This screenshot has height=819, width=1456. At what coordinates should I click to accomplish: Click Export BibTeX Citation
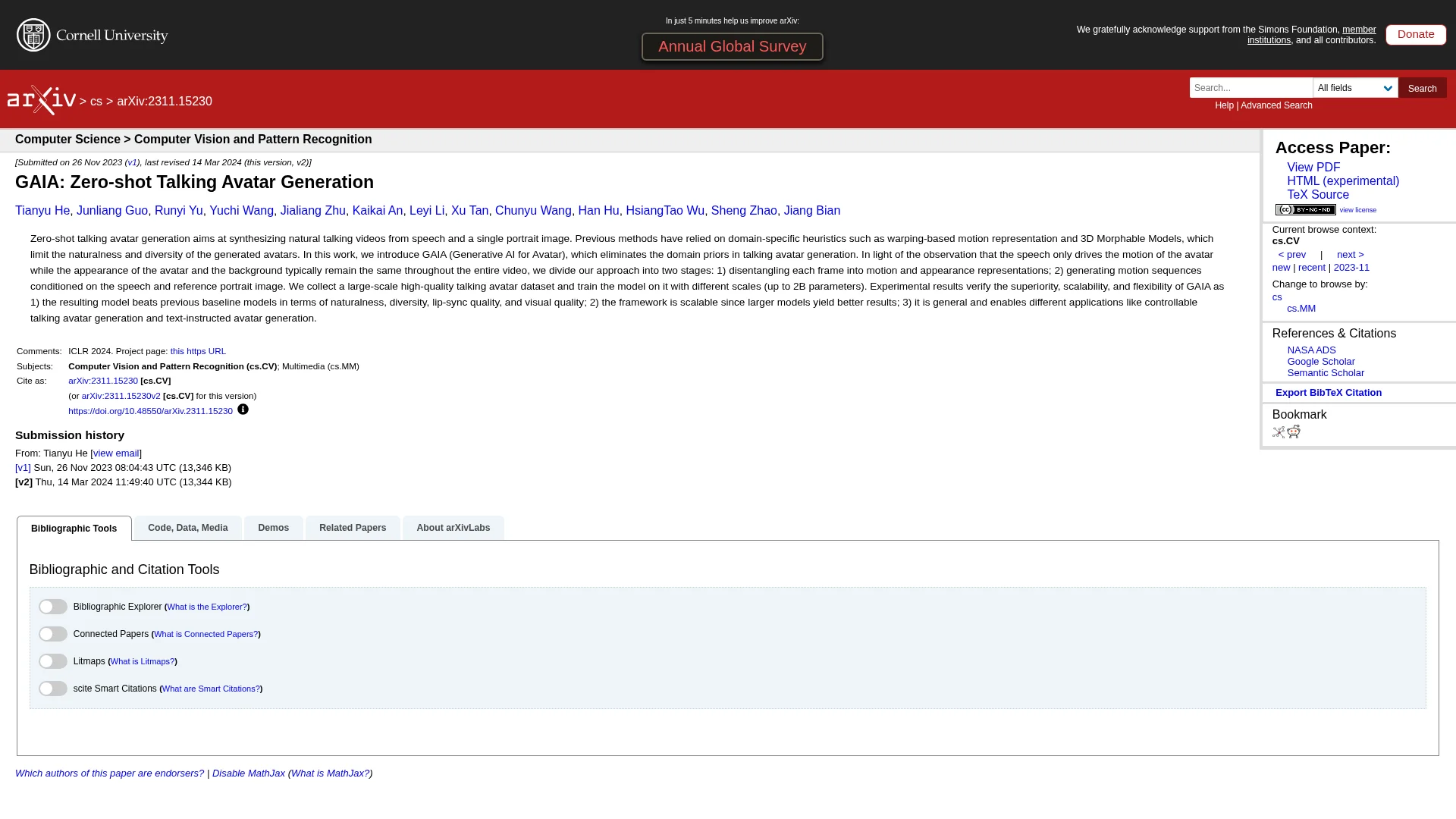(x=1328, y=393)
